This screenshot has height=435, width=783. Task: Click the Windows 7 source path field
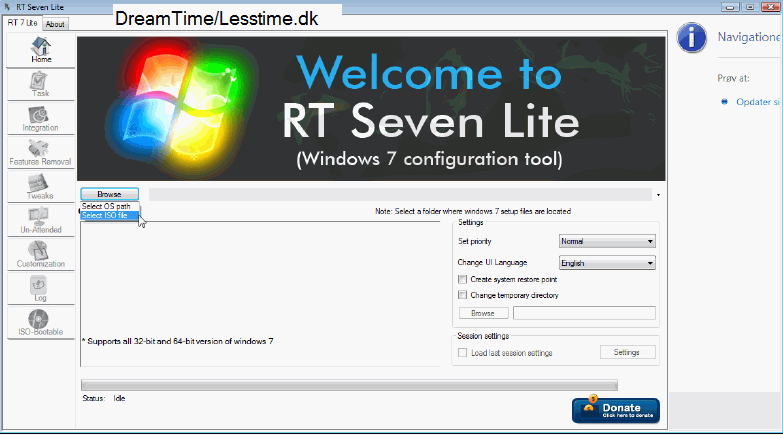pos(400,194)
